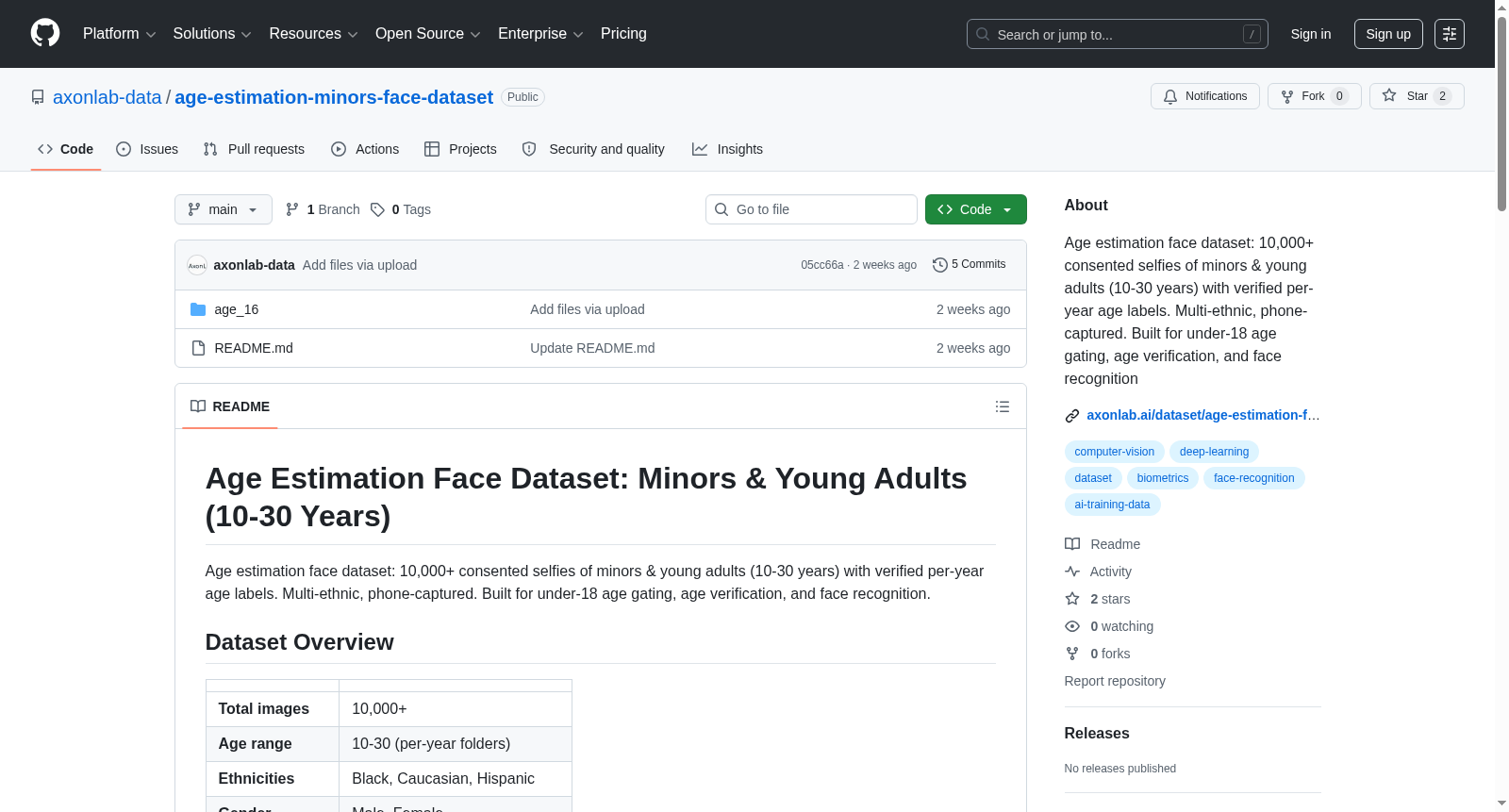Open the age_16 folder
The image size is (1509, 812).
pyautogui.click(x=237, y=309)
